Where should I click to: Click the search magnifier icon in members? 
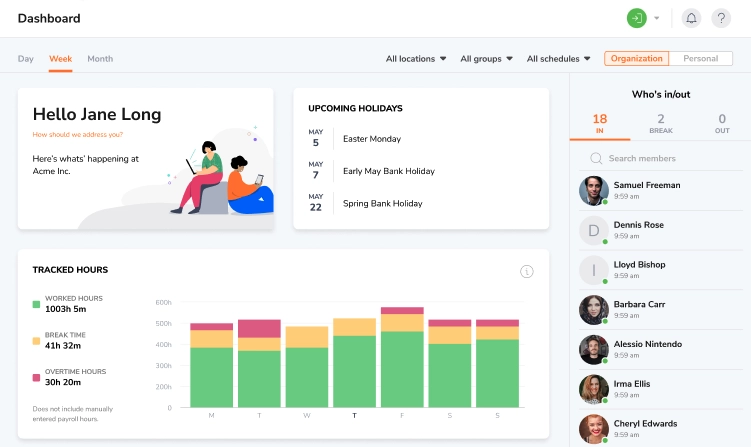pyautogui.click(x=596, y=158)
